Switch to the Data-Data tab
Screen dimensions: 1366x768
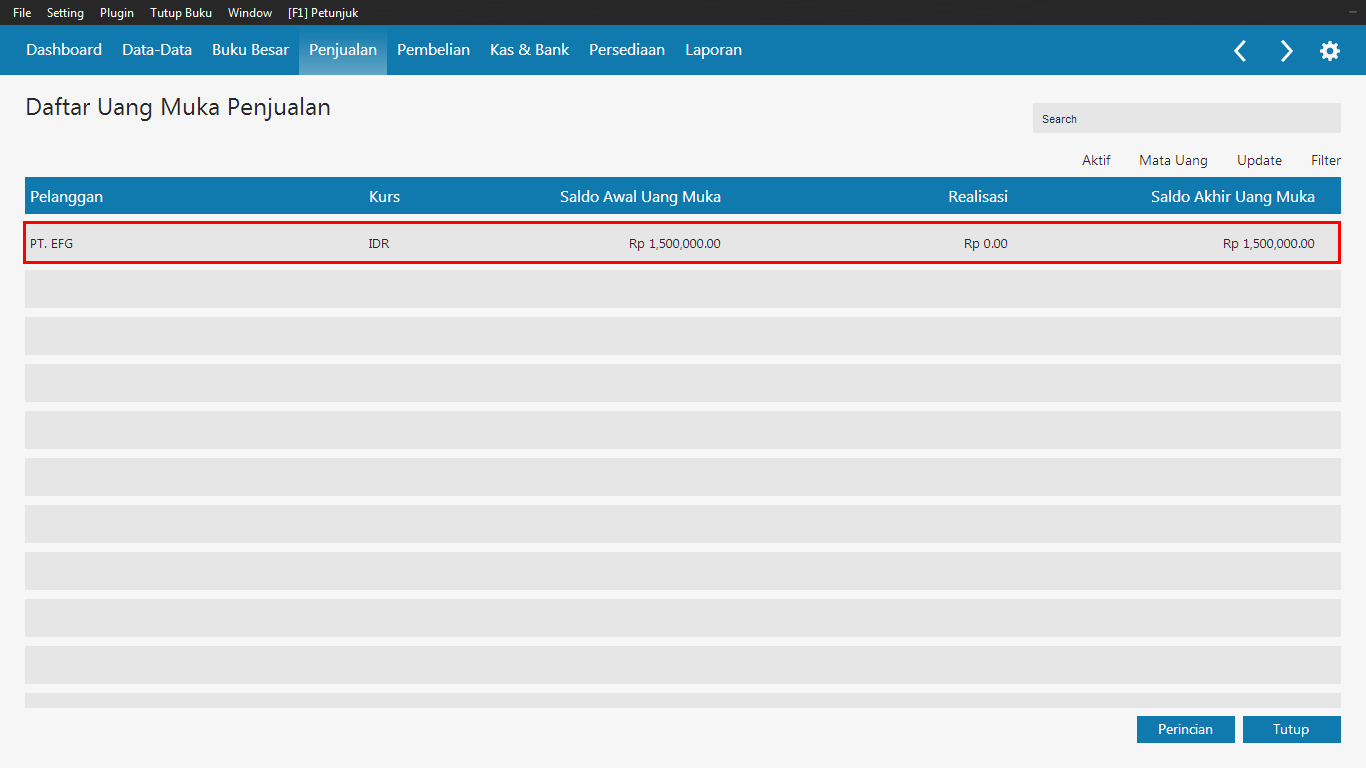tap(157, 50)
